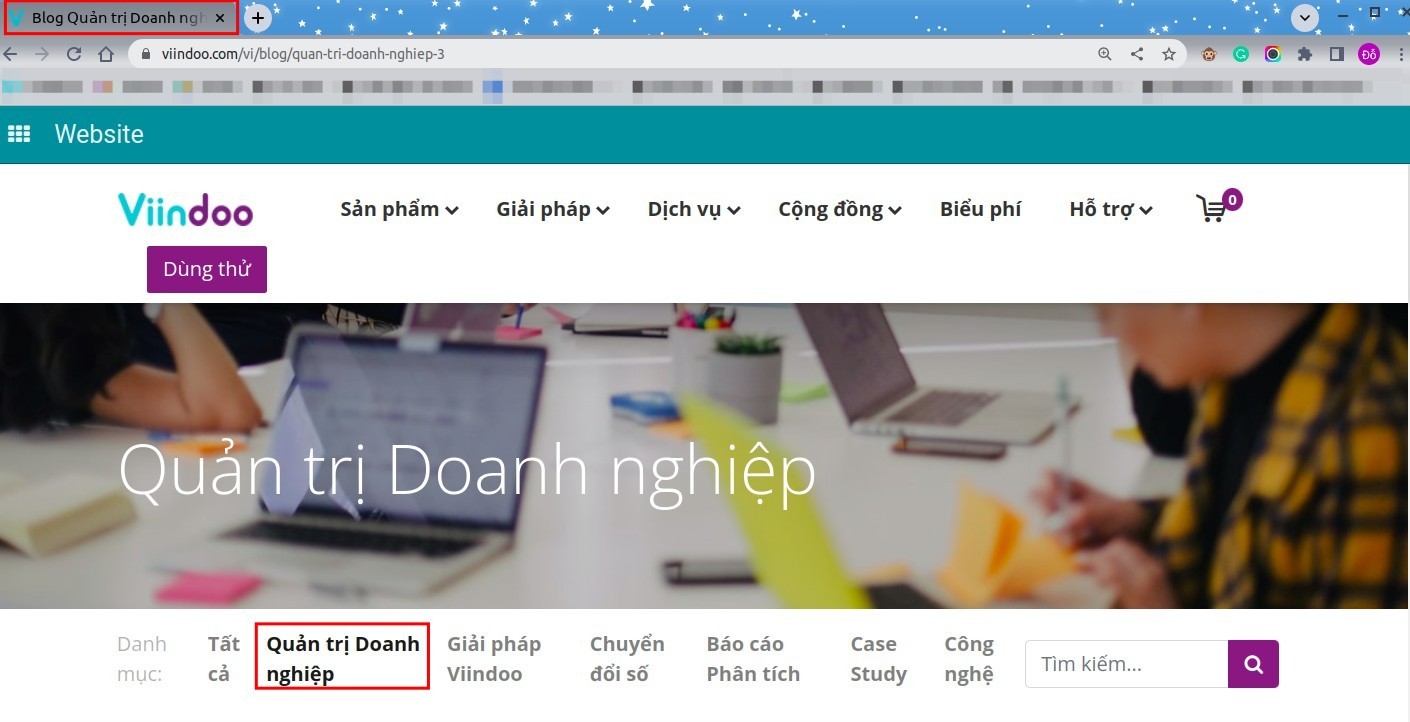
Task: Open the Tampermonkey extension icon
Action: click(1208, 54)
